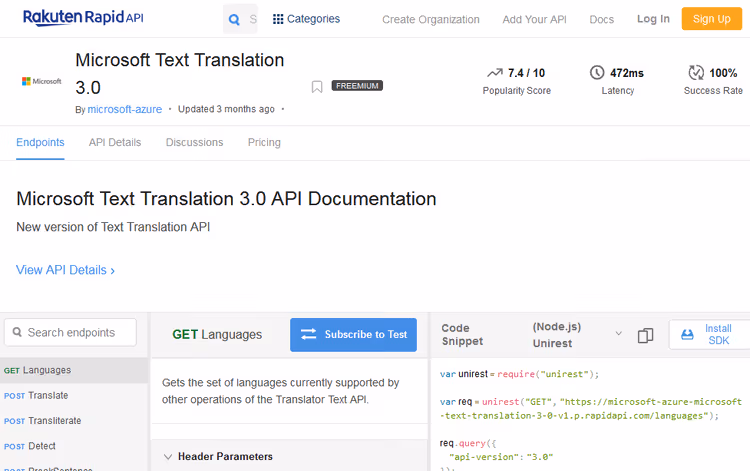This screenshot has height=471, width=750.
Task: Click the 'Updated 3 months ago' text
Action: (x=226, y=109)
